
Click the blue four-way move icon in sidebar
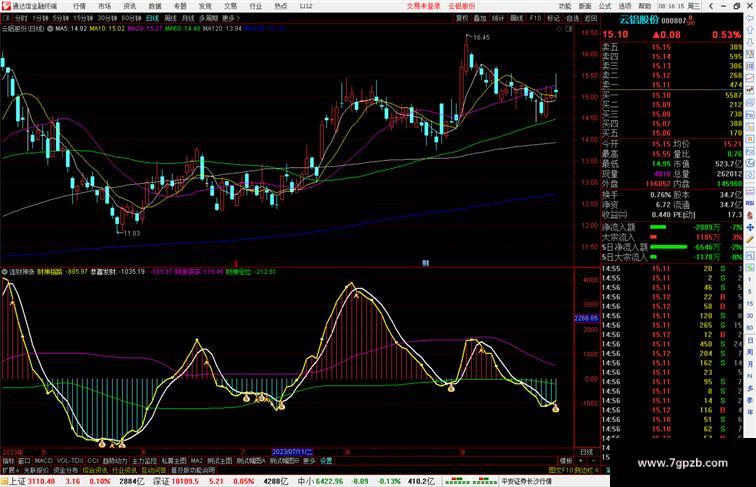click(750, 228)
